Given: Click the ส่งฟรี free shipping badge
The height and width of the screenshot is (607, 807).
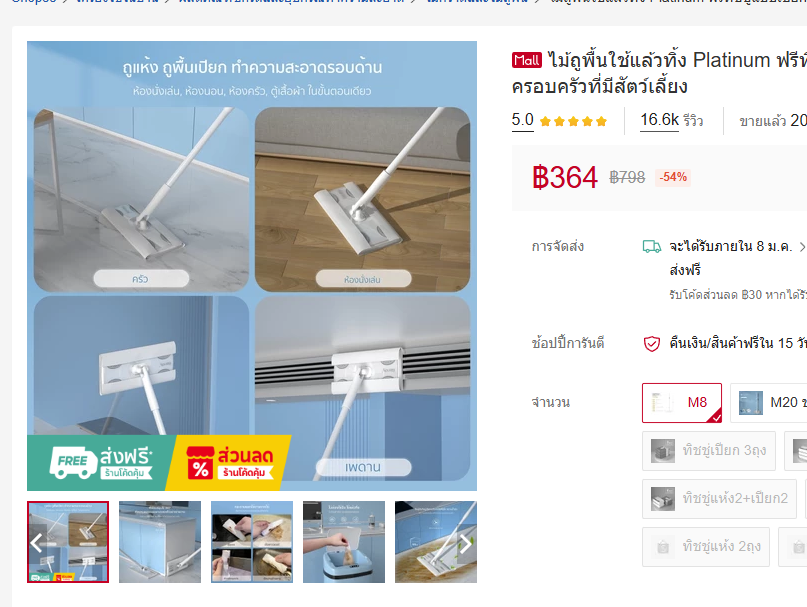Looking at the screenshot, I should pyautogui.click(x=100, y=462).
